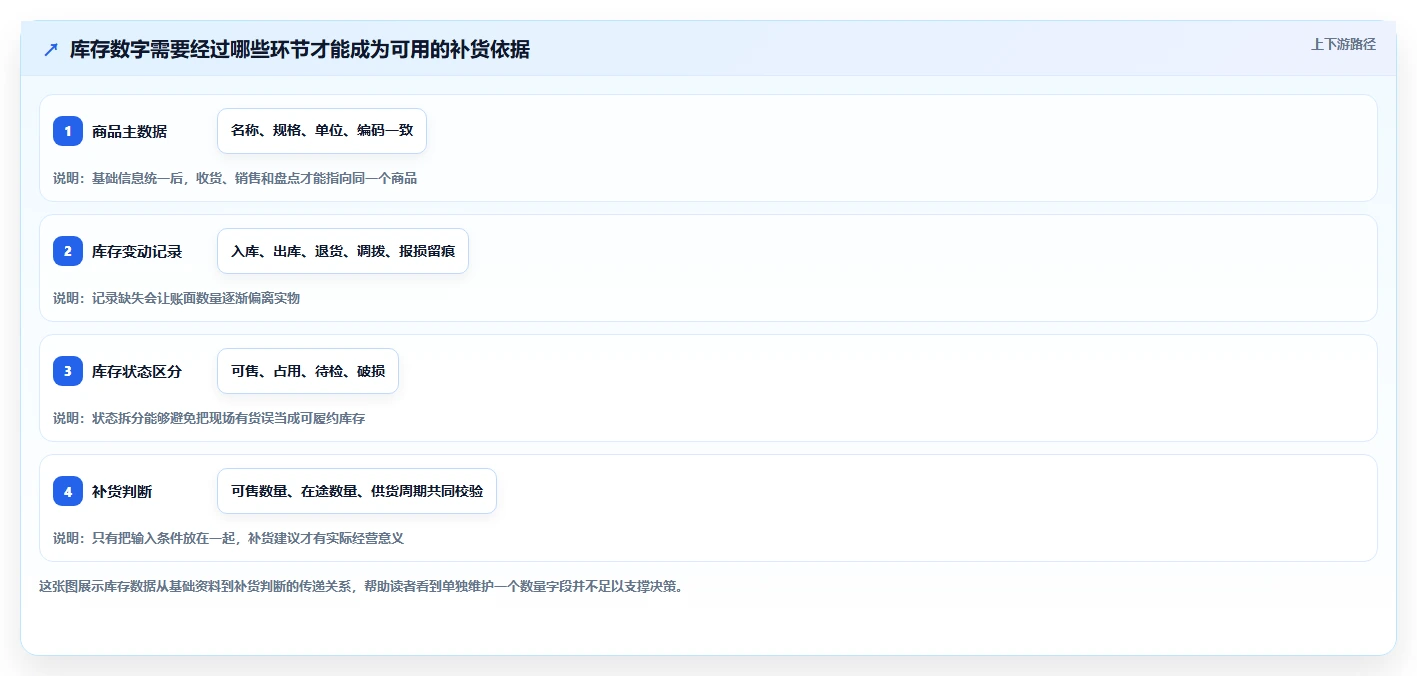The image size is (1417, 676).
Task: Click the step 4 number badge
Action: 68,491
